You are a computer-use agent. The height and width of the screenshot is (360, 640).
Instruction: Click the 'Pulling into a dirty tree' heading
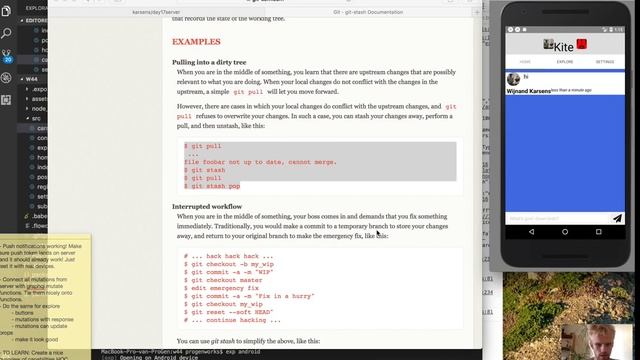point(209,62)
